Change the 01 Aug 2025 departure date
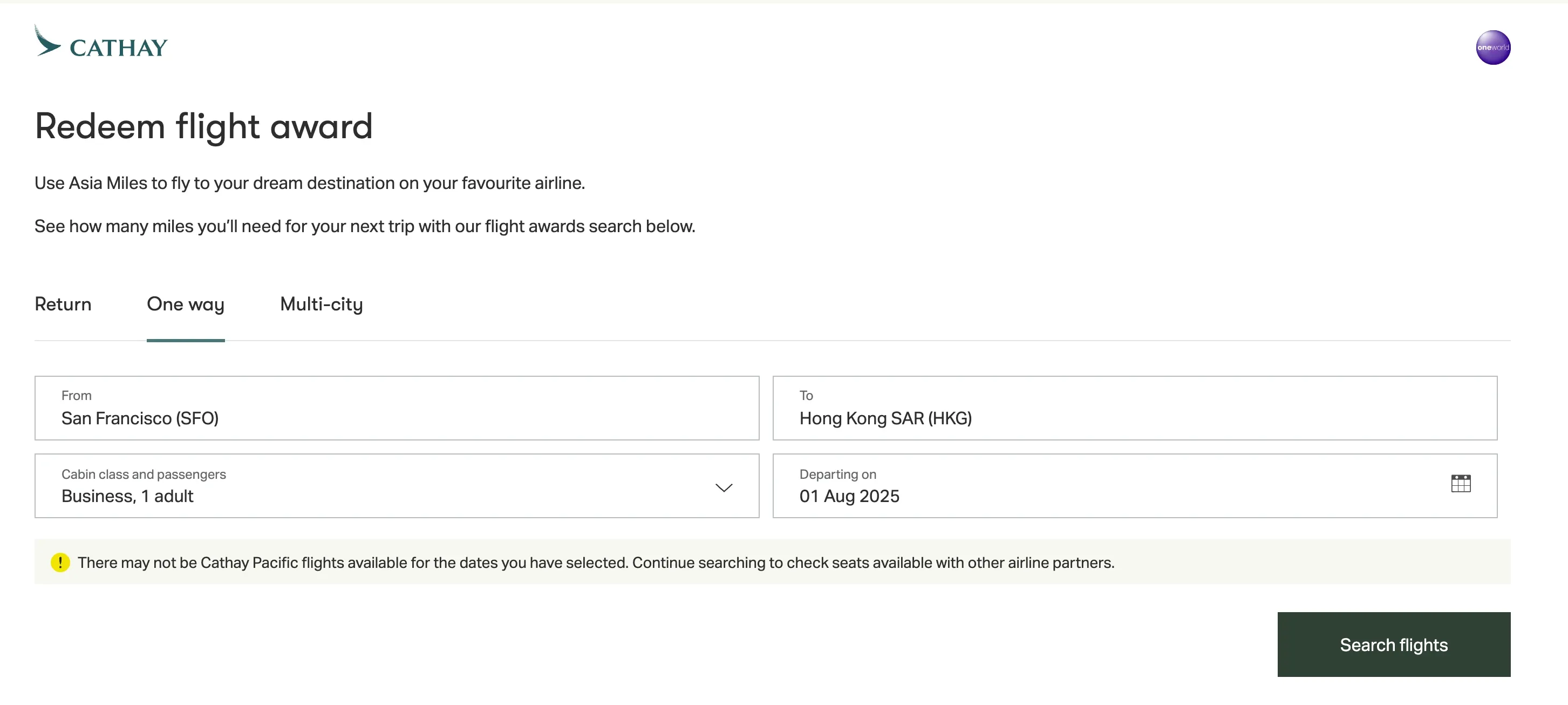The width and height of the screenshot is (1568, 705). (849, 496)
